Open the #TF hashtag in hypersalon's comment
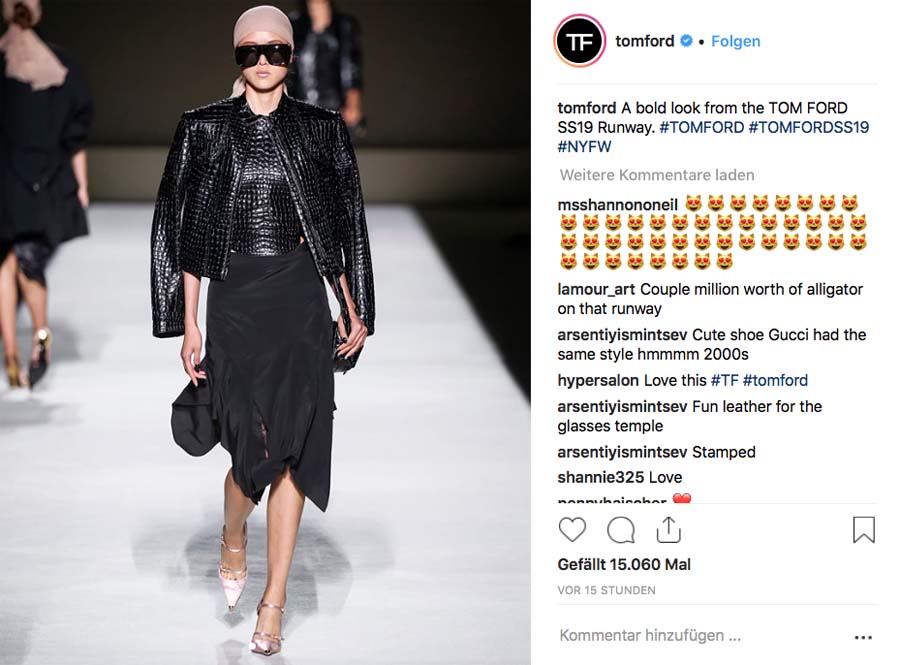 [724, 380]
